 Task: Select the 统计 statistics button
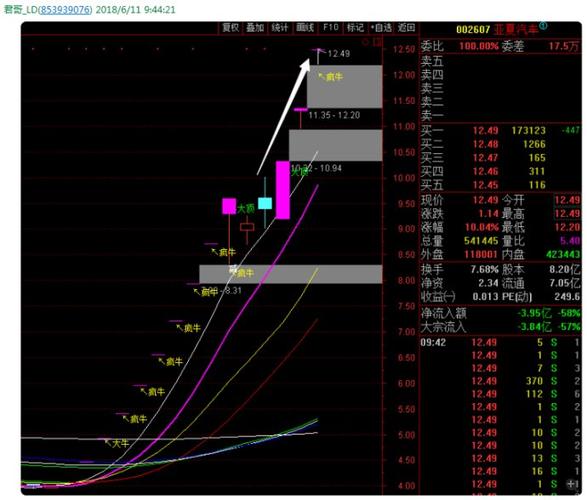pyautogui.click(x=280, y=28)
